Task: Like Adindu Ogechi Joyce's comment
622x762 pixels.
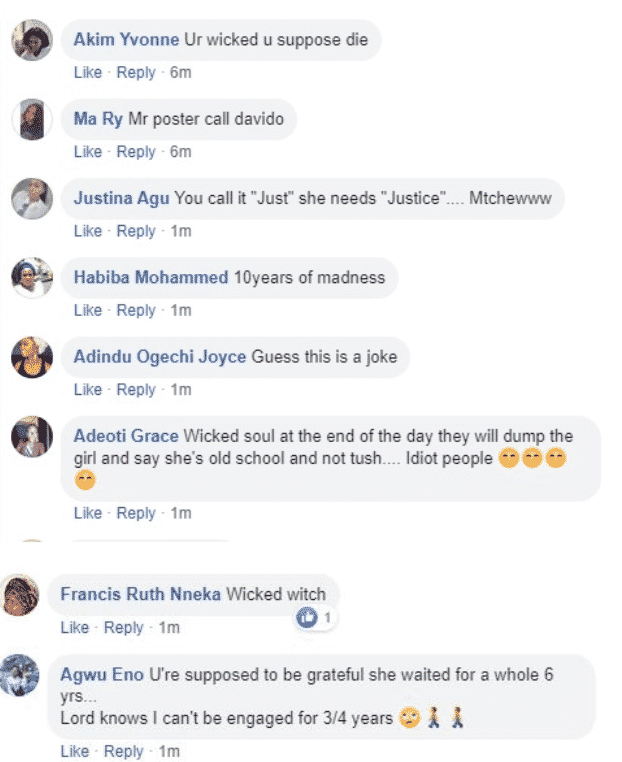Action: [88, 389]
